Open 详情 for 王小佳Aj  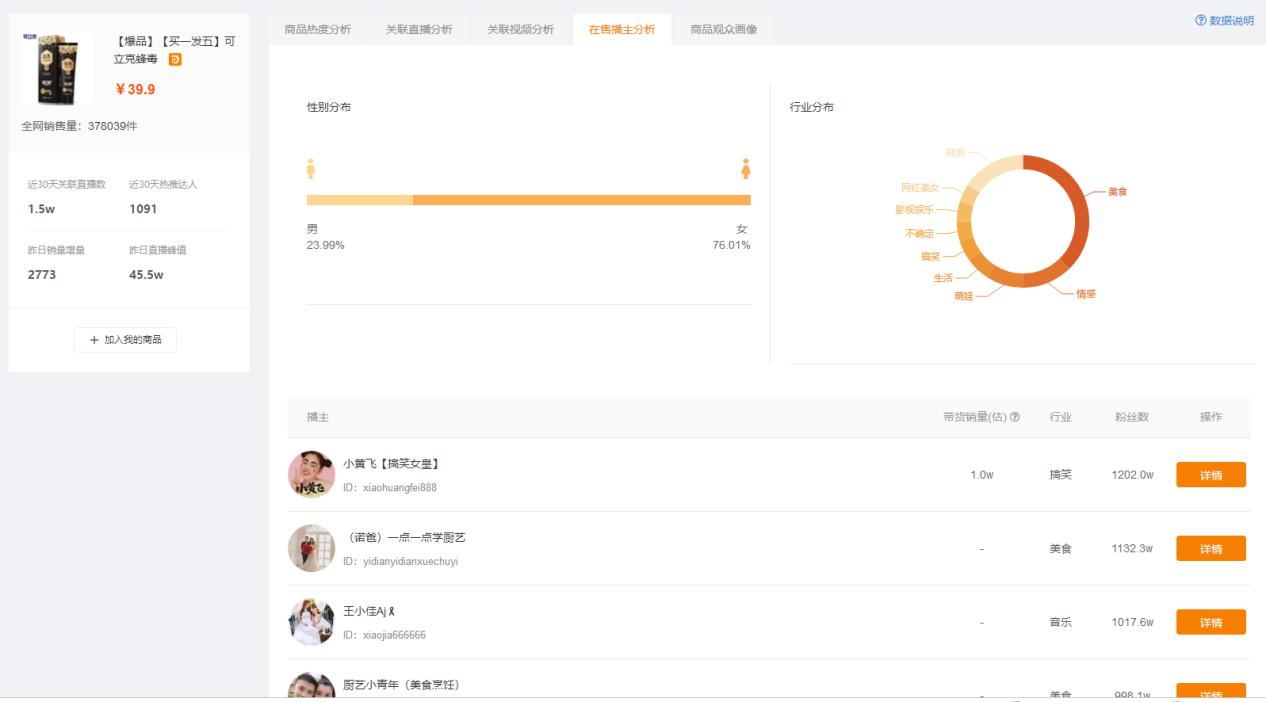coord(1210,622)
